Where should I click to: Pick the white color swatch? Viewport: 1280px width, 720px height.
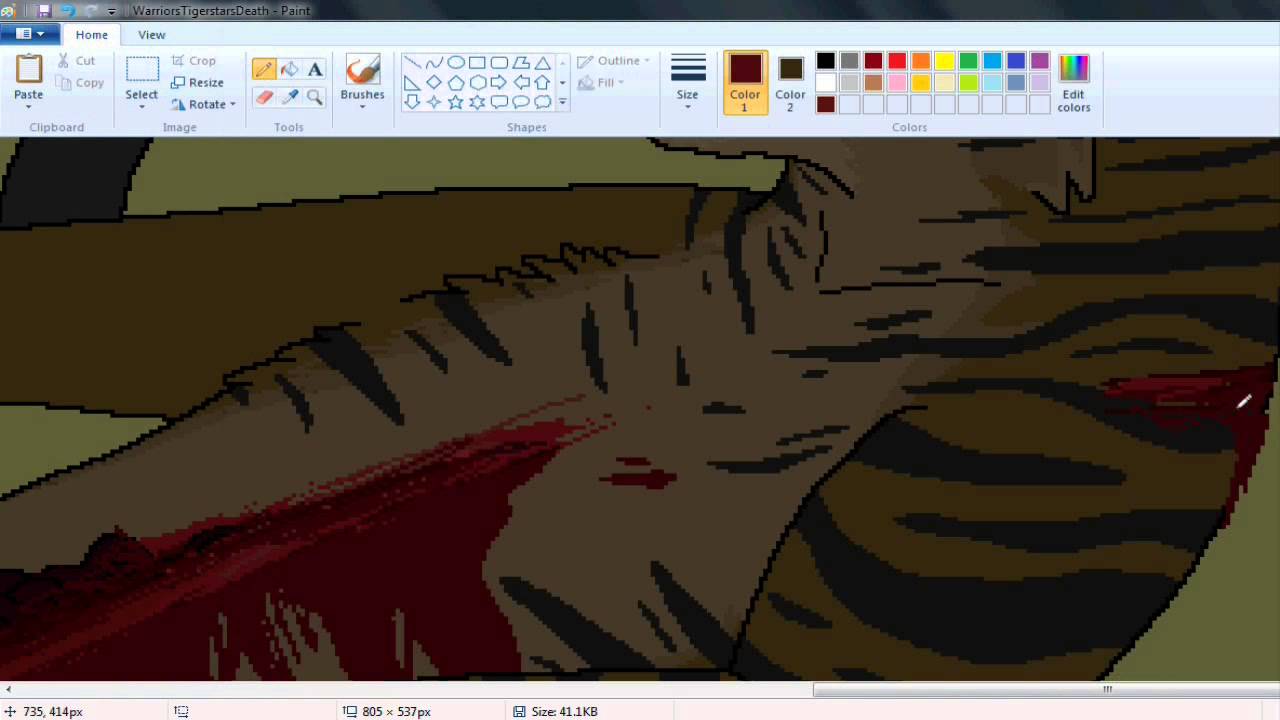pos(825,83)
